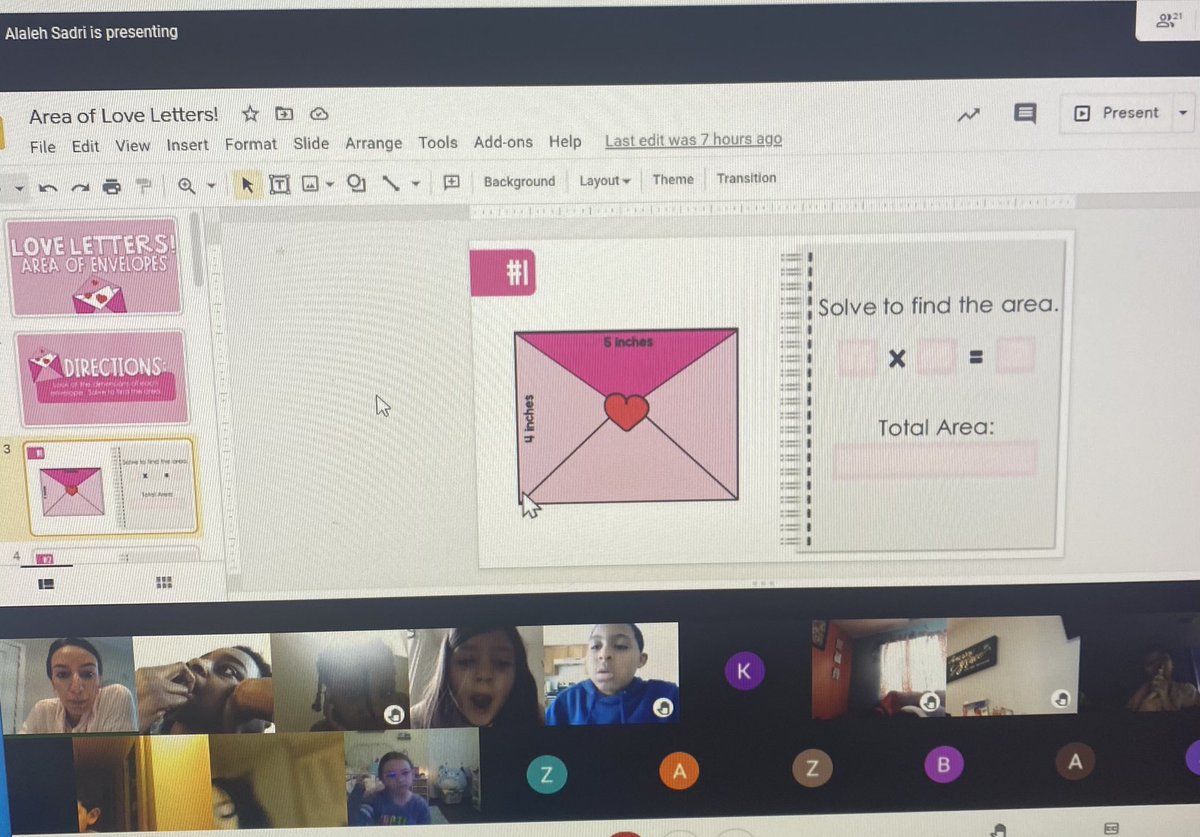Click the insert image icon
This screenshot has width=1200, height=837.
click(x=310, y=184)
